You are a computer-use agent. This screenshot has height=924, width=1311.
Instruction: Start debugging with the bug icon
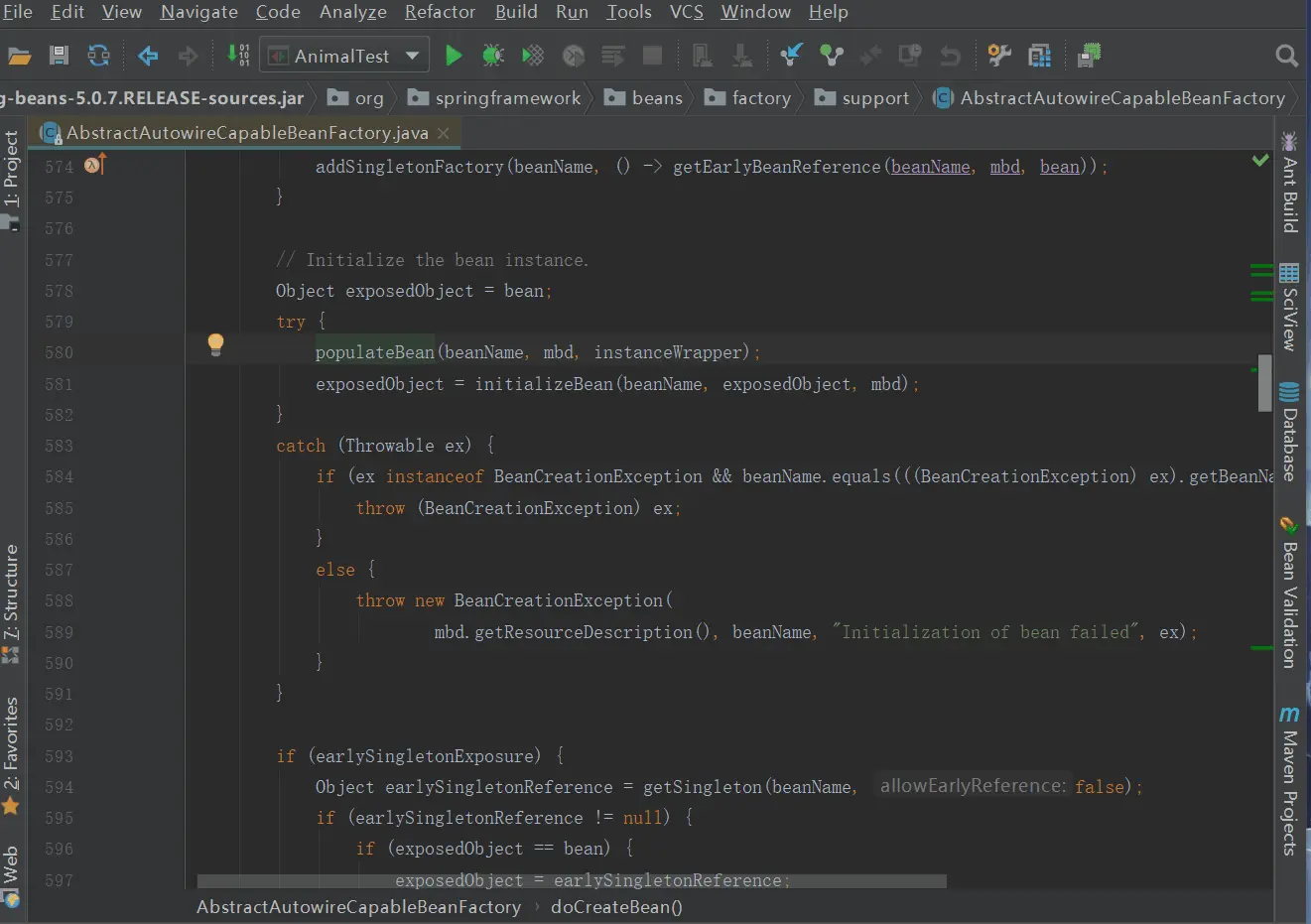tap(493, 56)
